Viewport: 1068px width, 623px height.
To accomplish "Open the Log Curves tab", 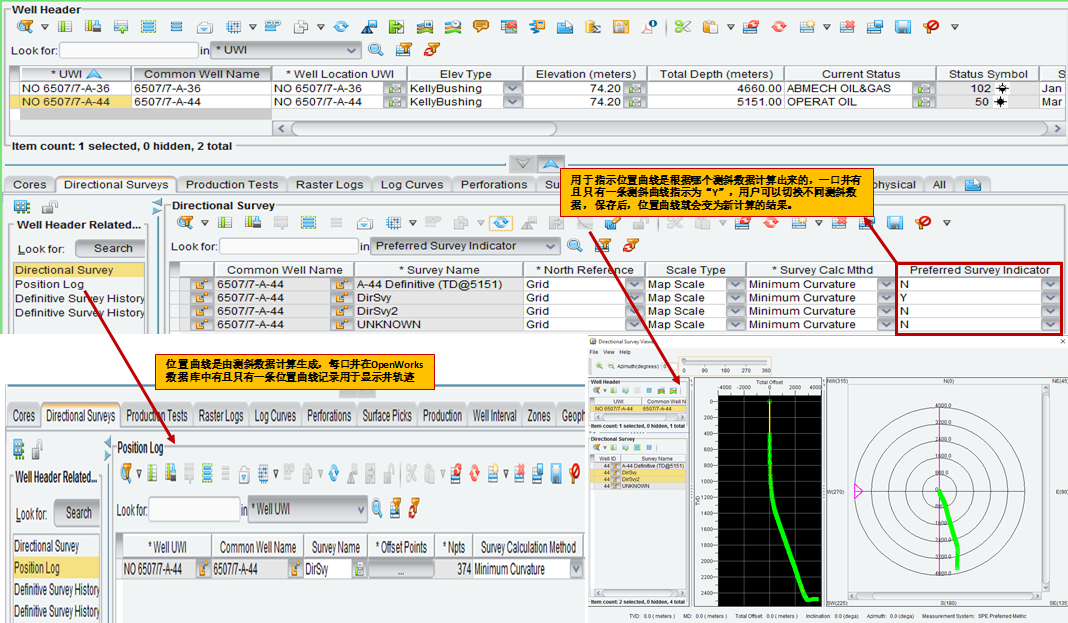I will [412, 185].
